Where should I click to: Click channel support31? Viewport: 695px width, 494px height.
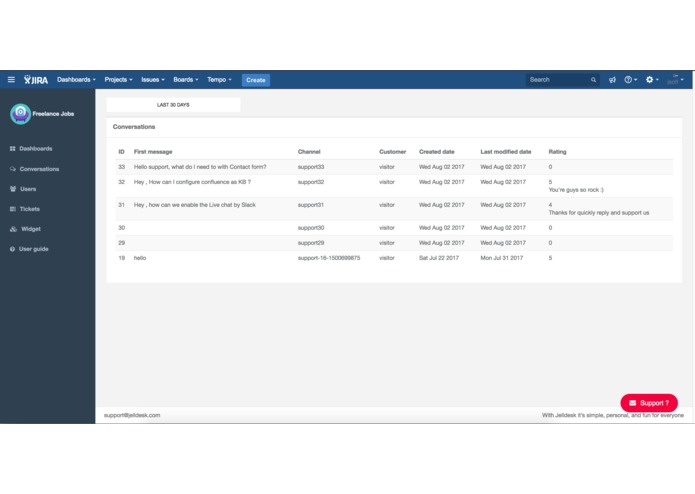[x=311, y=205]
